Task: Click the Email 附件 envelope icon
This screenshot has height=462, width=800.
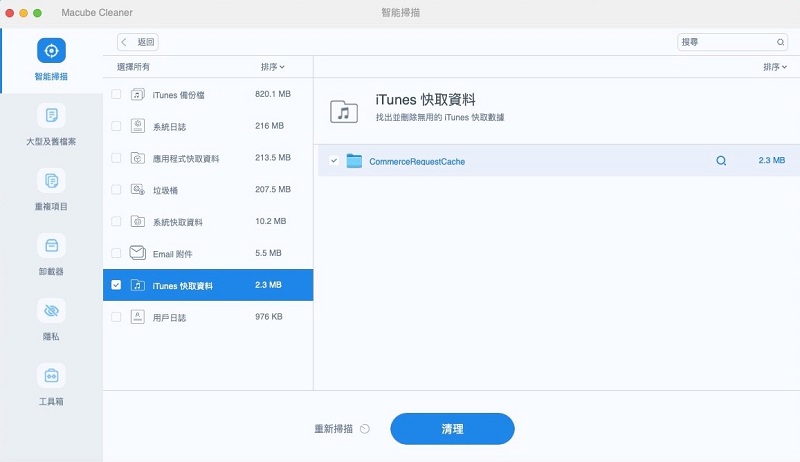Action: point(137,253)
